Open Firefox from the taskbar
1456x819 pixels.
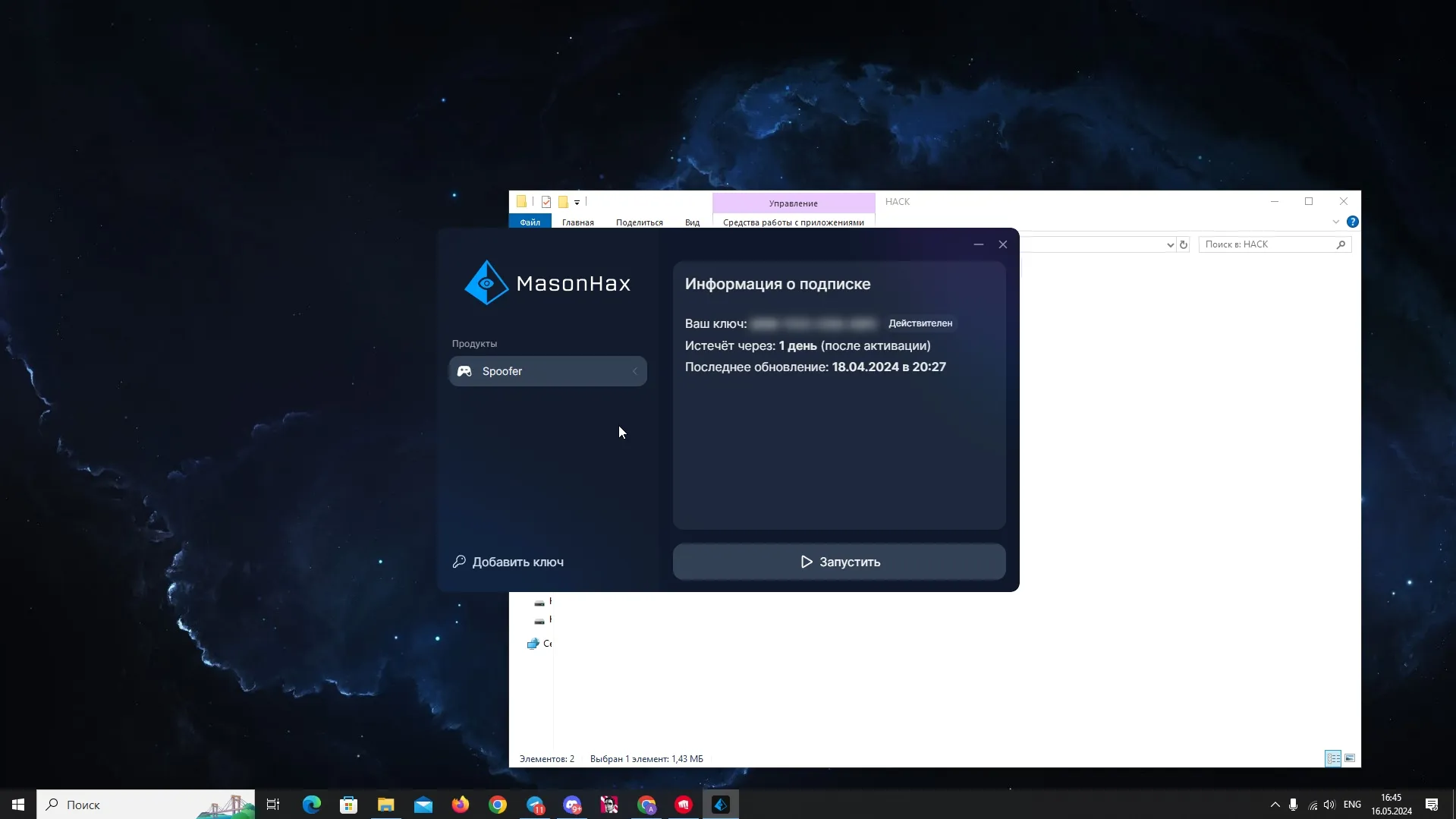click(461, 805)
